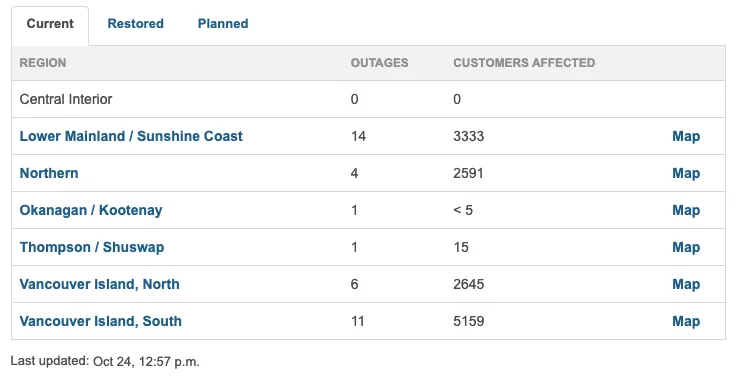Open the Restored outages tab

[x=135, y=24]
